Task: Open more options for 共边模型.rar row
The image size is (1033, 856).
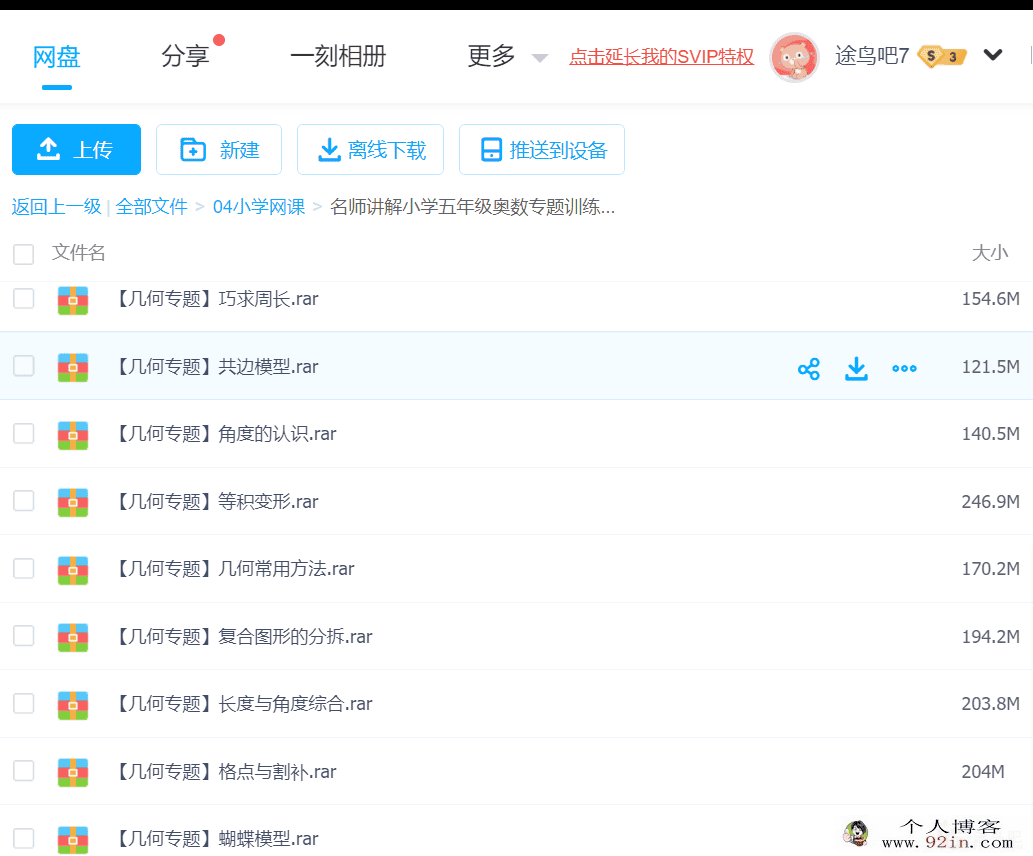Action: [904, 369]
